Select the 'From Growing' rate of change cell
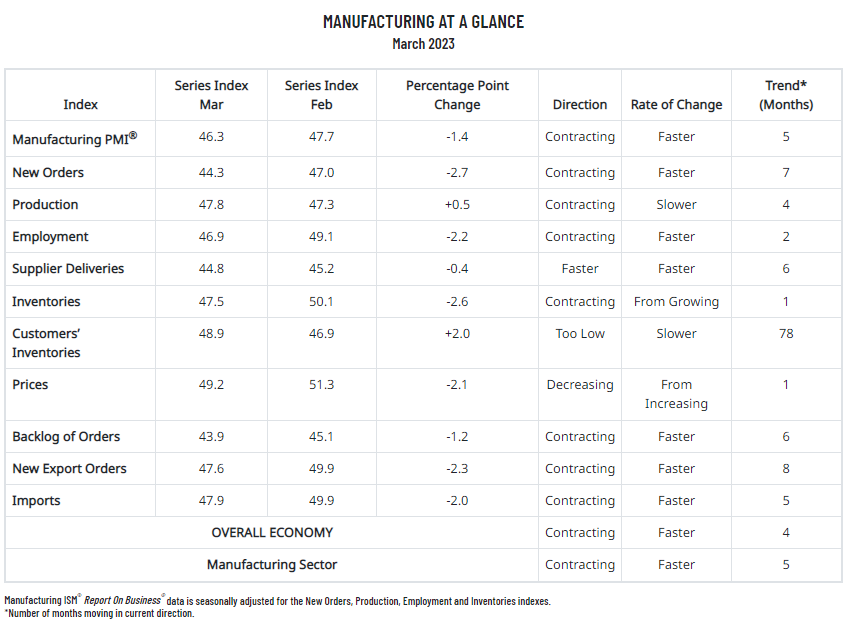The width and height of the screenshot is (849, 629). 676,302
